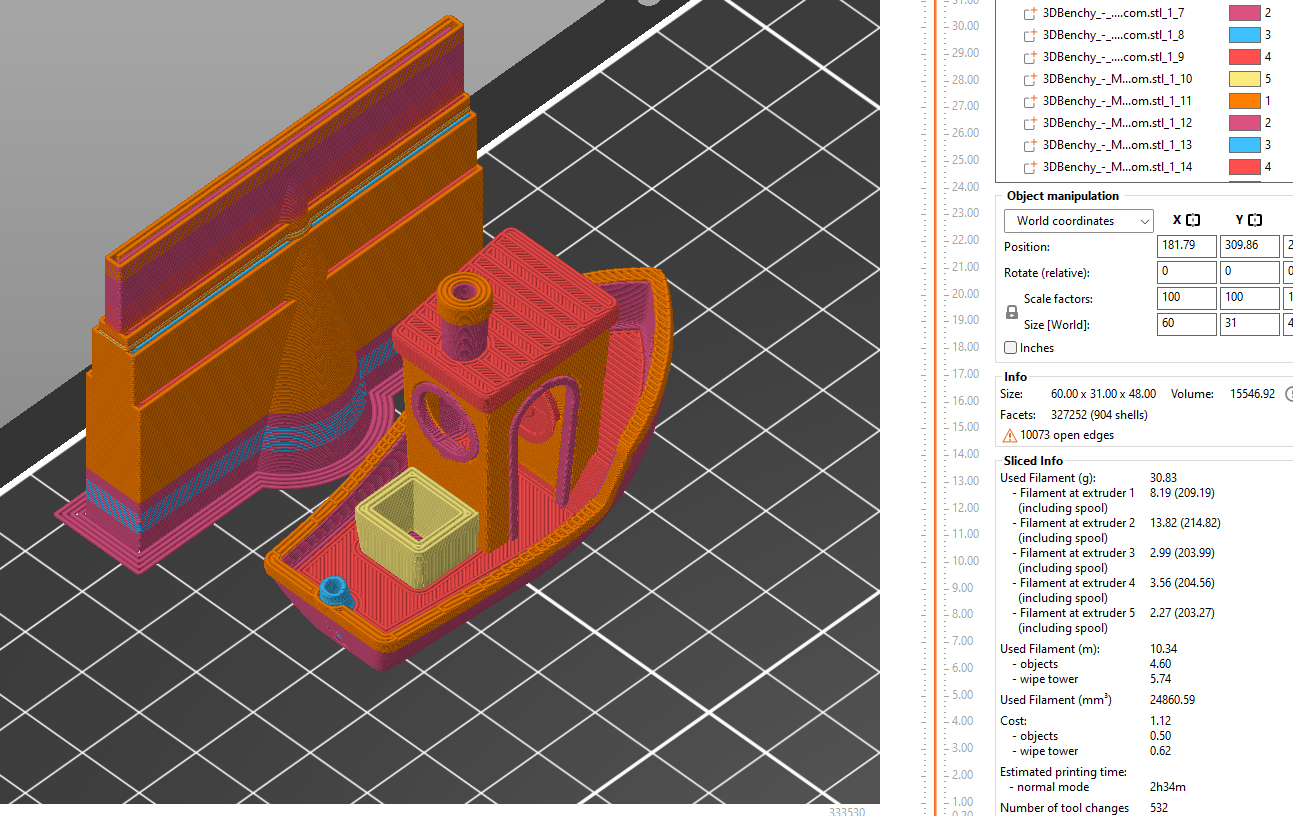1293x816 pixels.
Task: Click the Size Y field showing 31
Action: tap(1249, 324)
